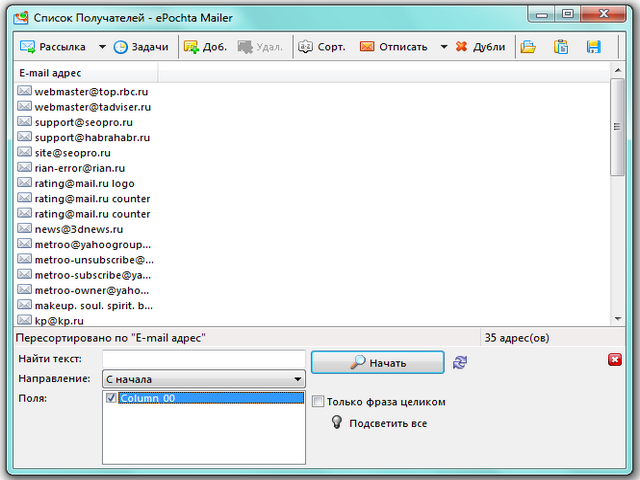Expand the Отписать dropdown arrow
This screenshot has height=480, width=640.
click(x=444, y=47)
